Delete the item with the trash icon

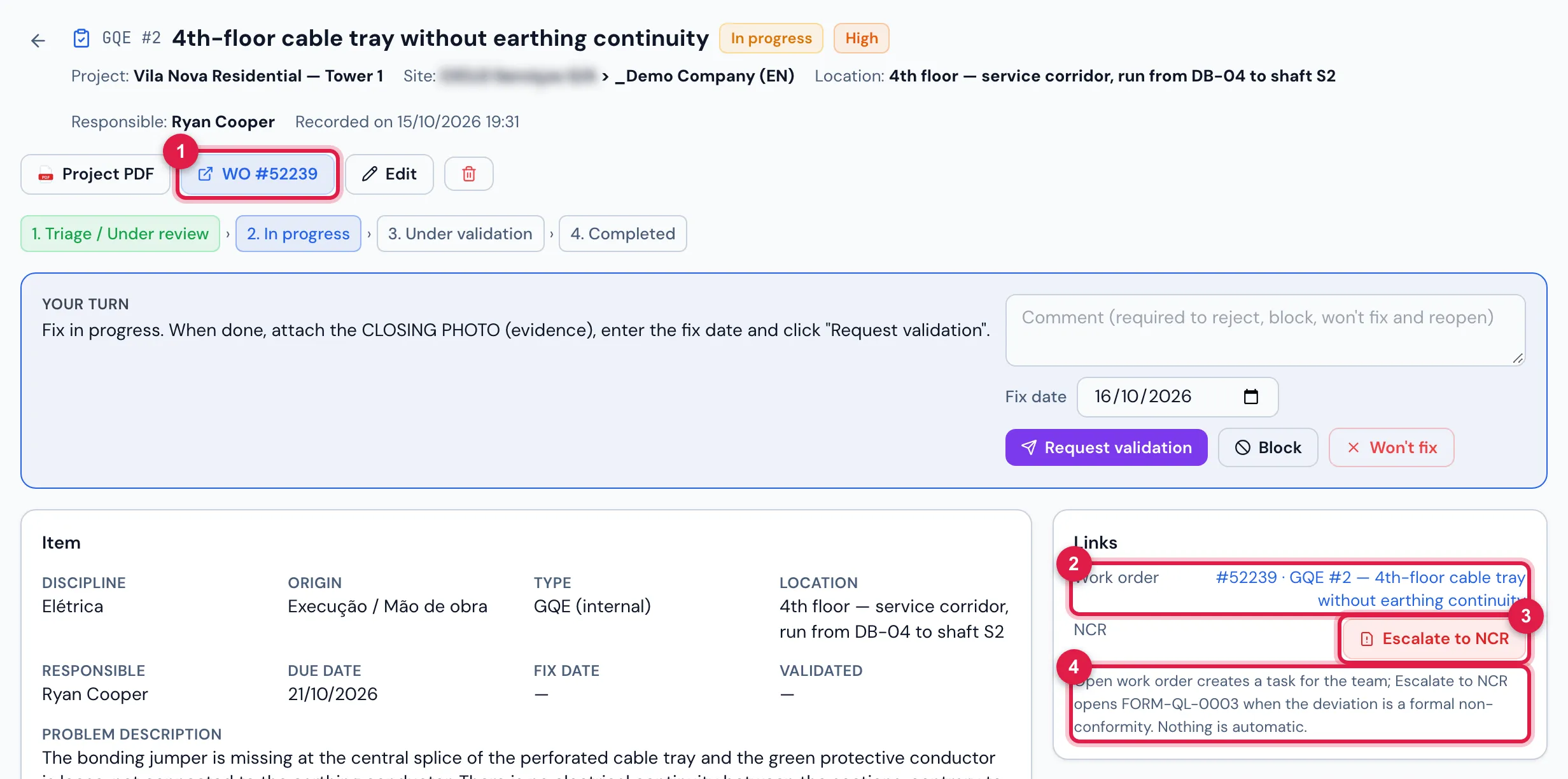pos(469,174)
